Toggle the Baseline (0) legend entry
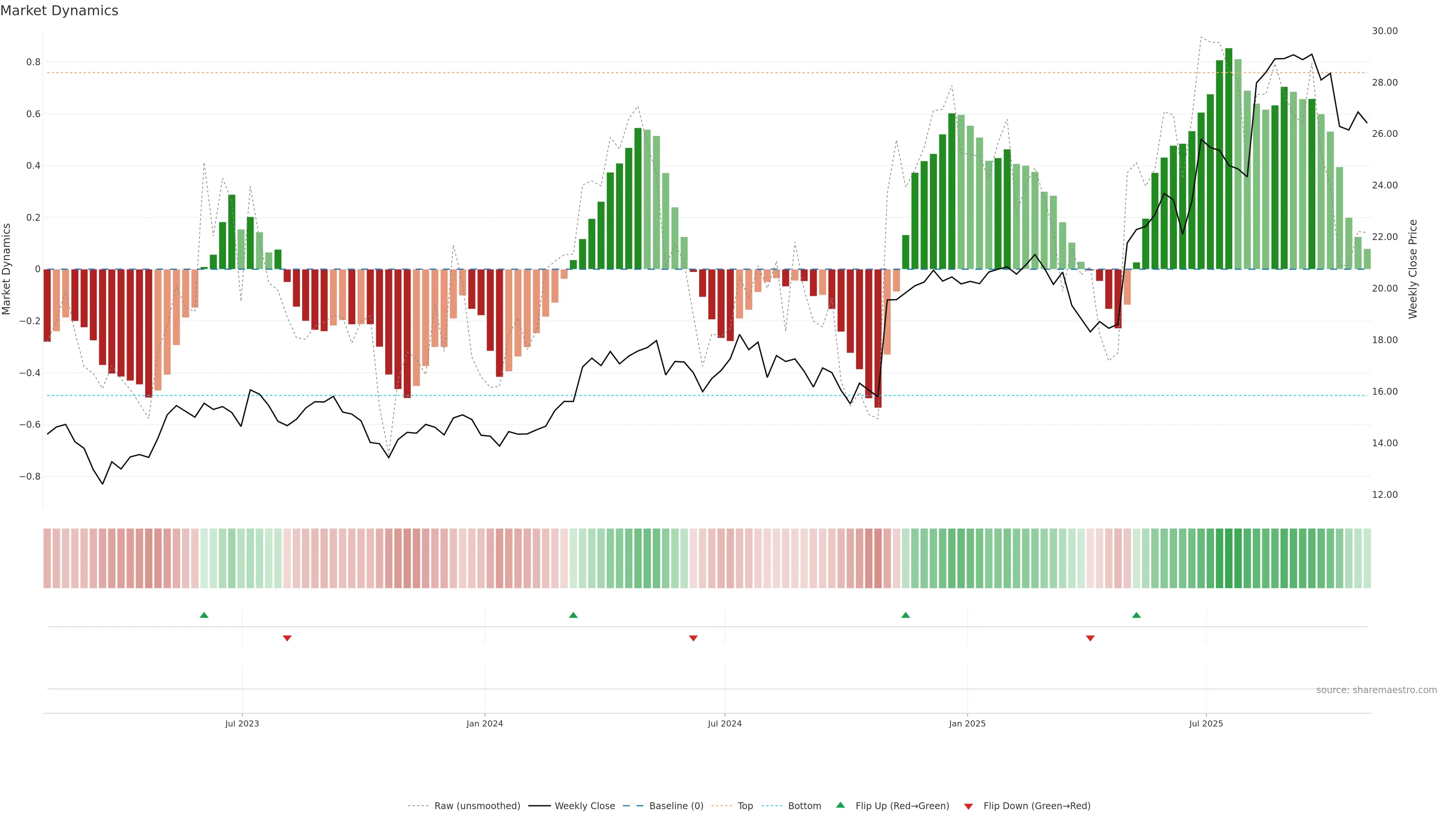 (x=676, y=806)
